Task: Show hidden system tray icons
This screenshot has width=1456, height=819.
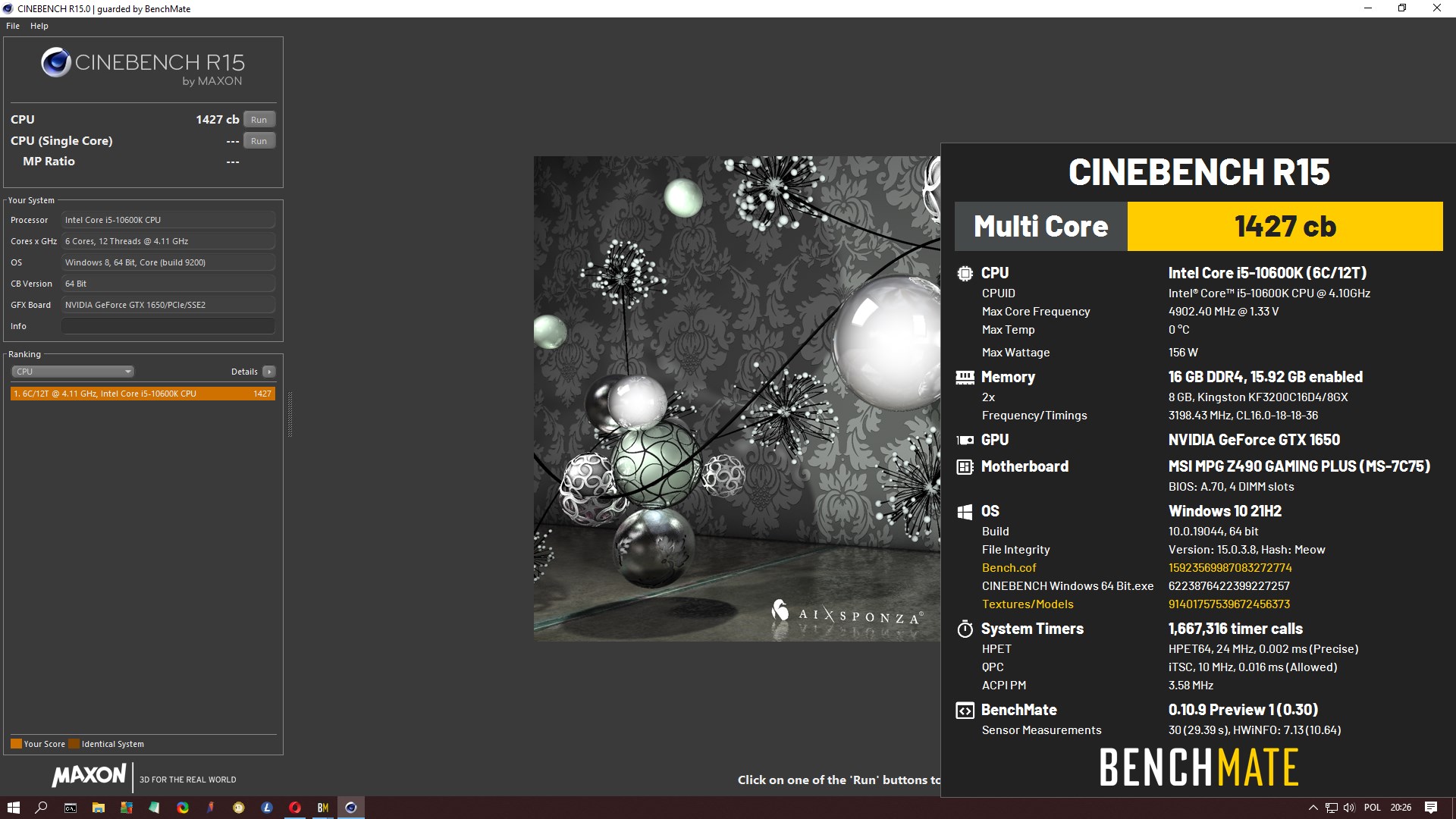Action: [1313, 808]
